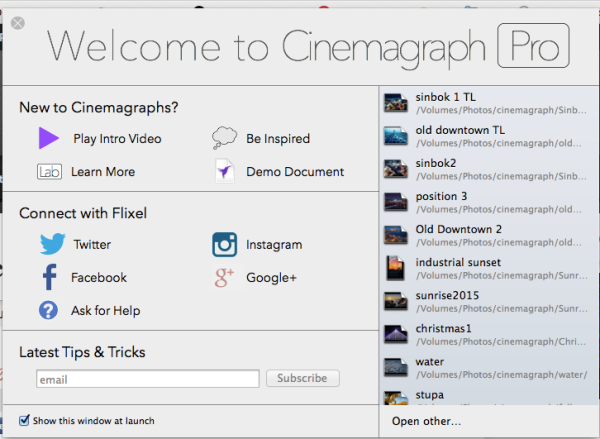Image resolution: width=600 pixels, height=439 pixels.
Task: Click Open other... button
Action: pyautogui.click(x=426, y=421)
